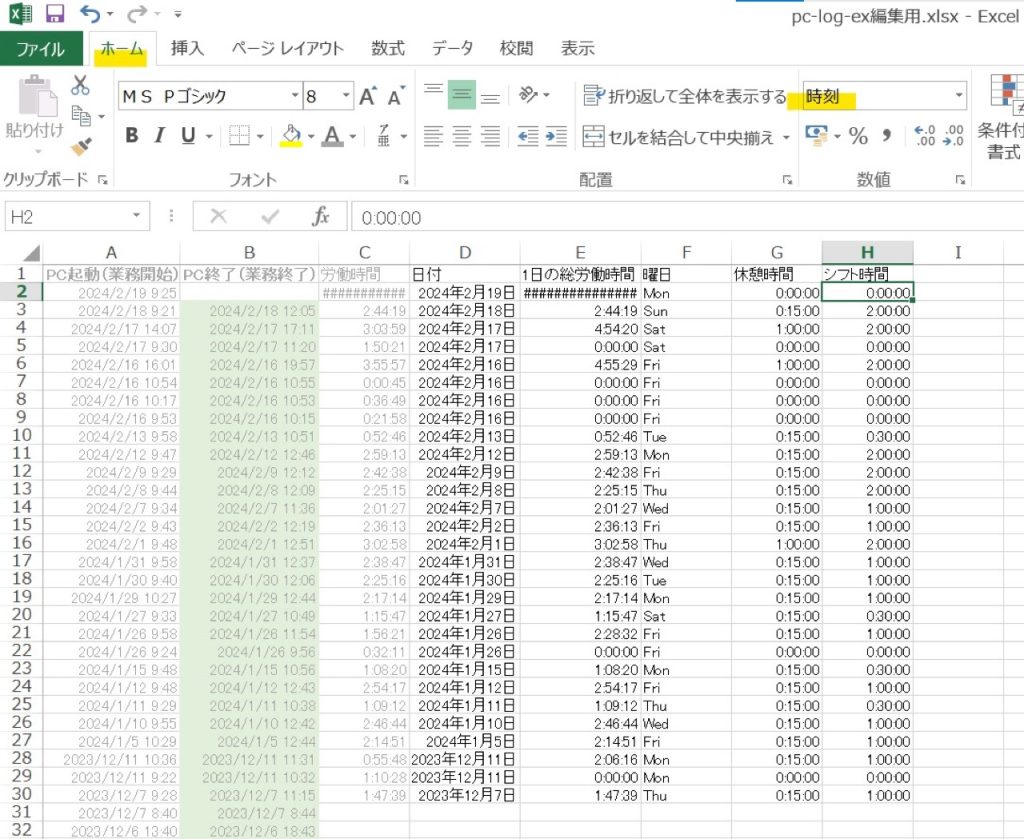
Task: Open the 校閲 ribbon tab
Action: pyautogui.click(x=516, y=49)
